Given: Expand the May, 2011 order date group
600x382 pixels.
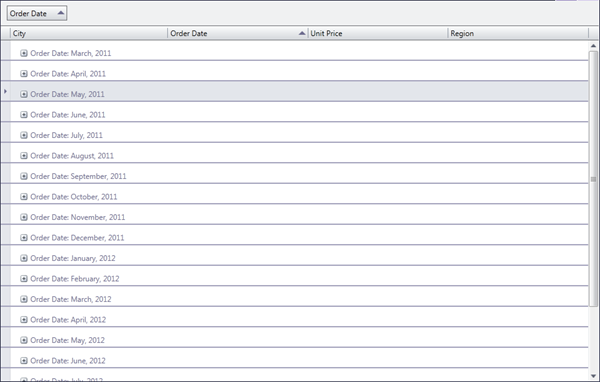Looking at the screenshot, I should (24, 94).
